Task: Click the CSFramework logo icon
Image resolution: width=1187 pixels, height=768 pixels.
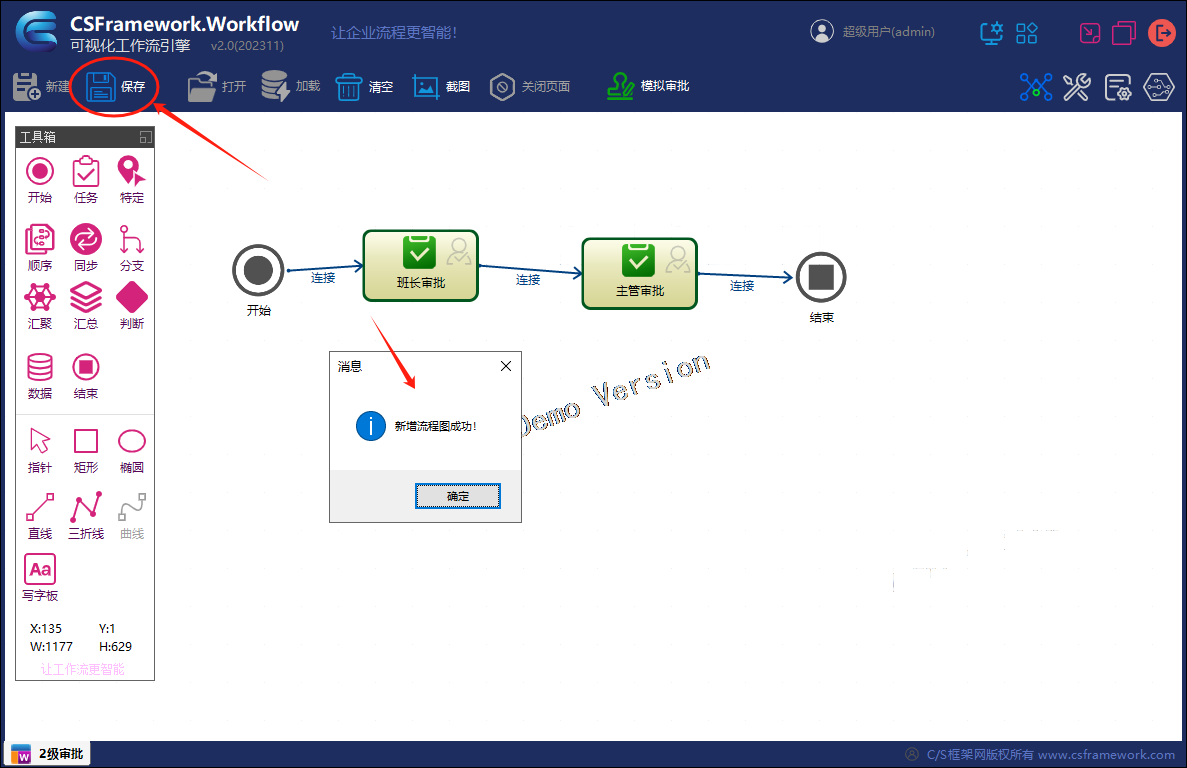Action: point(36,32)
